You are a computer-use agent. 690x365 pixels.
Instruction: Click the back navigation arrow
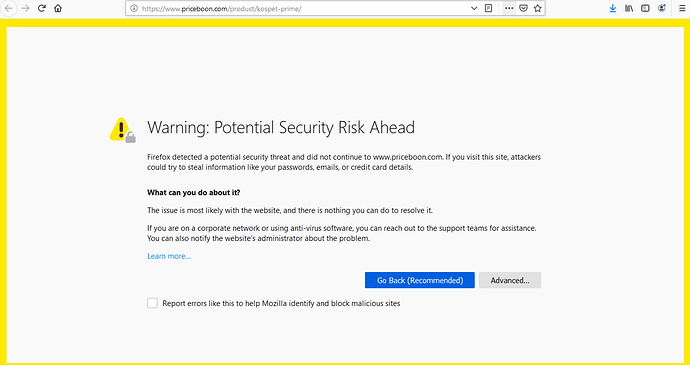[x=9, y=8]
